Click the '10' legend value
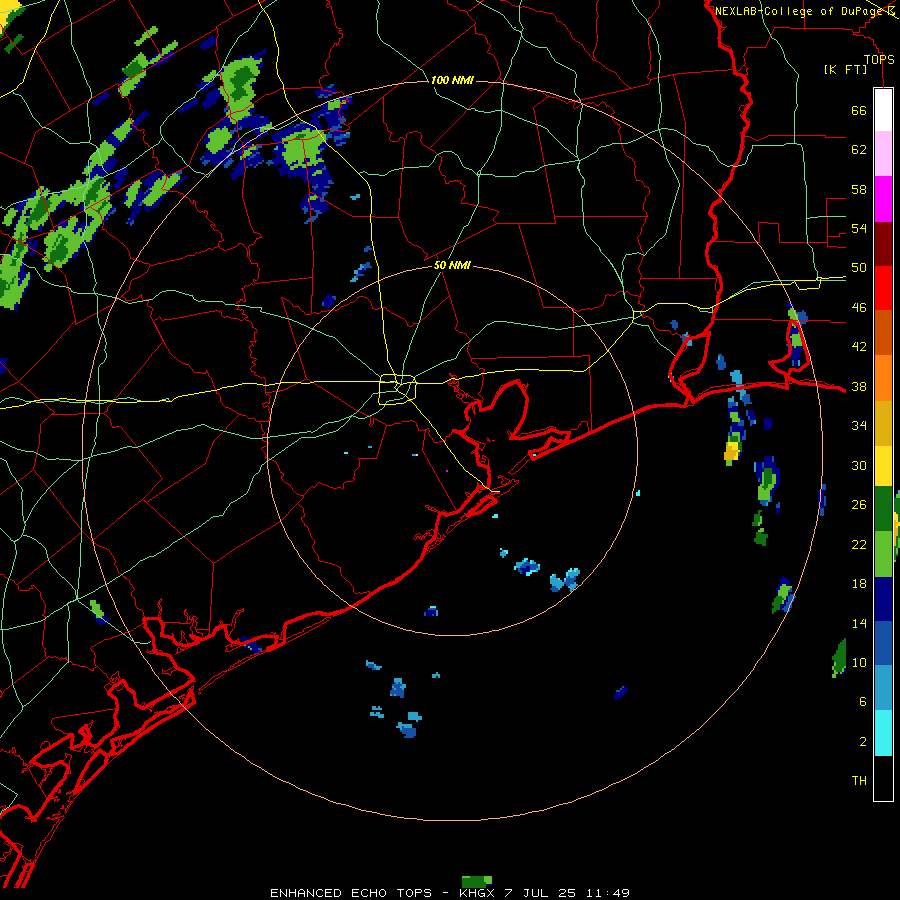 (859, 662)
